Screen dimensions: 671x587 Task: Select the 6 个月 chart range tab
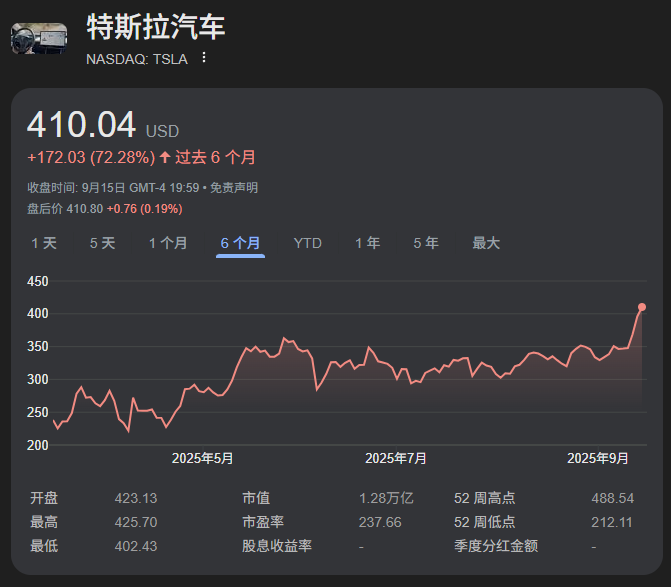pyautogui.click(x=240, y=243)
